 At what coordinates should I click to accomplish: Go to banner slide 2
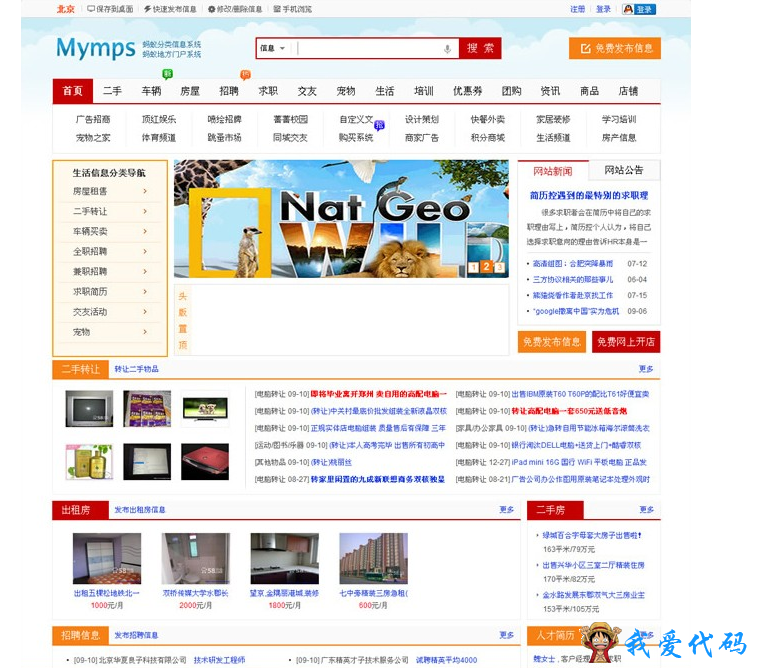[486, 267]
